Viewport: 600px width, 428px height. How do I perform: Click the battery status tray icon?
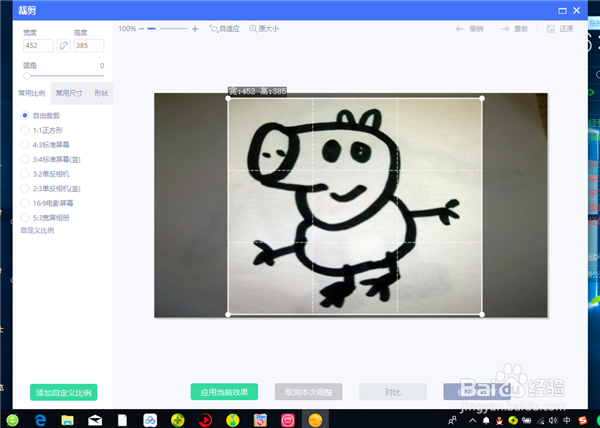[x=527, y=421]
